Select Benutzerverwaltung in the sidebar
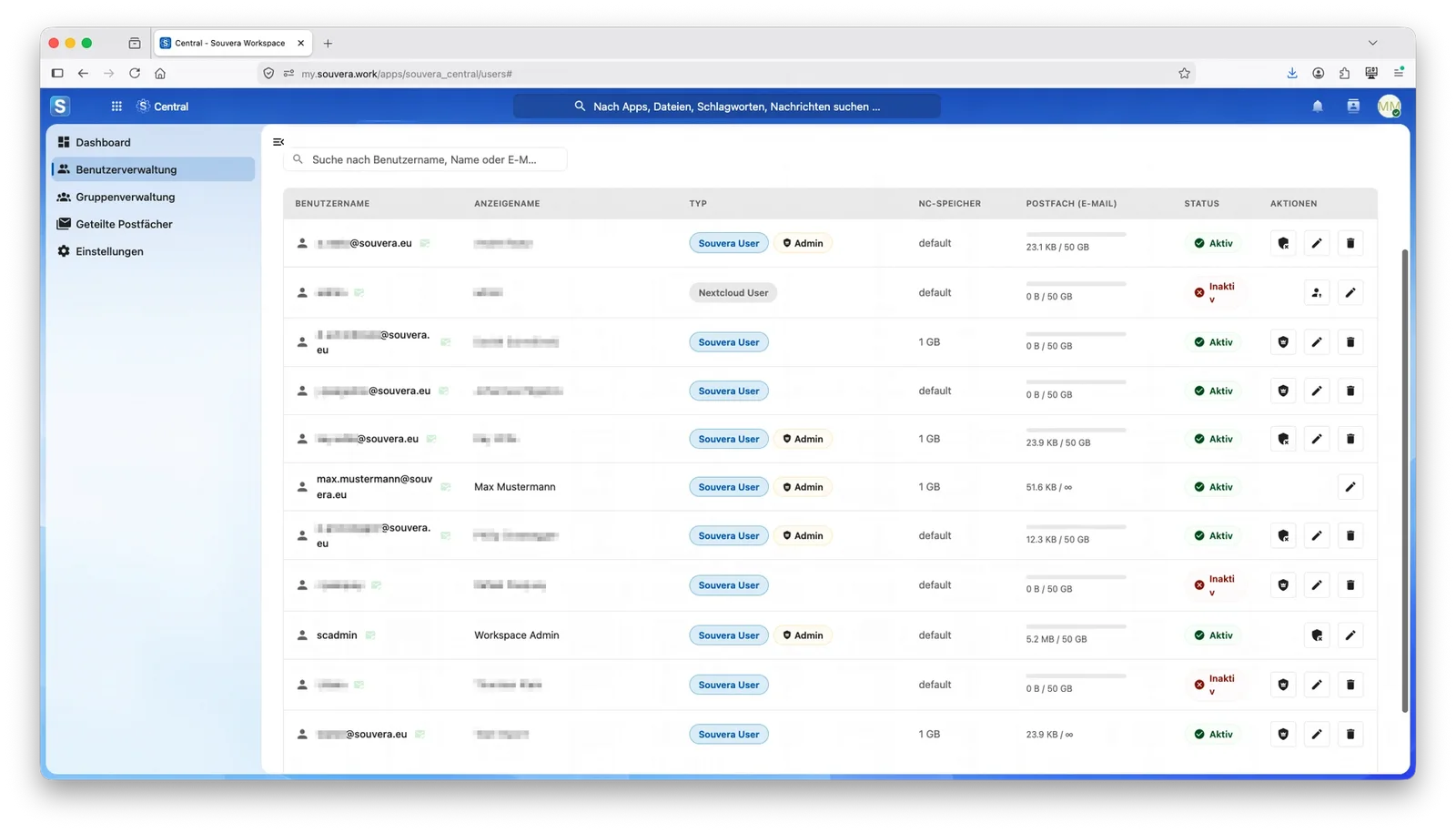 coord(153,169)
